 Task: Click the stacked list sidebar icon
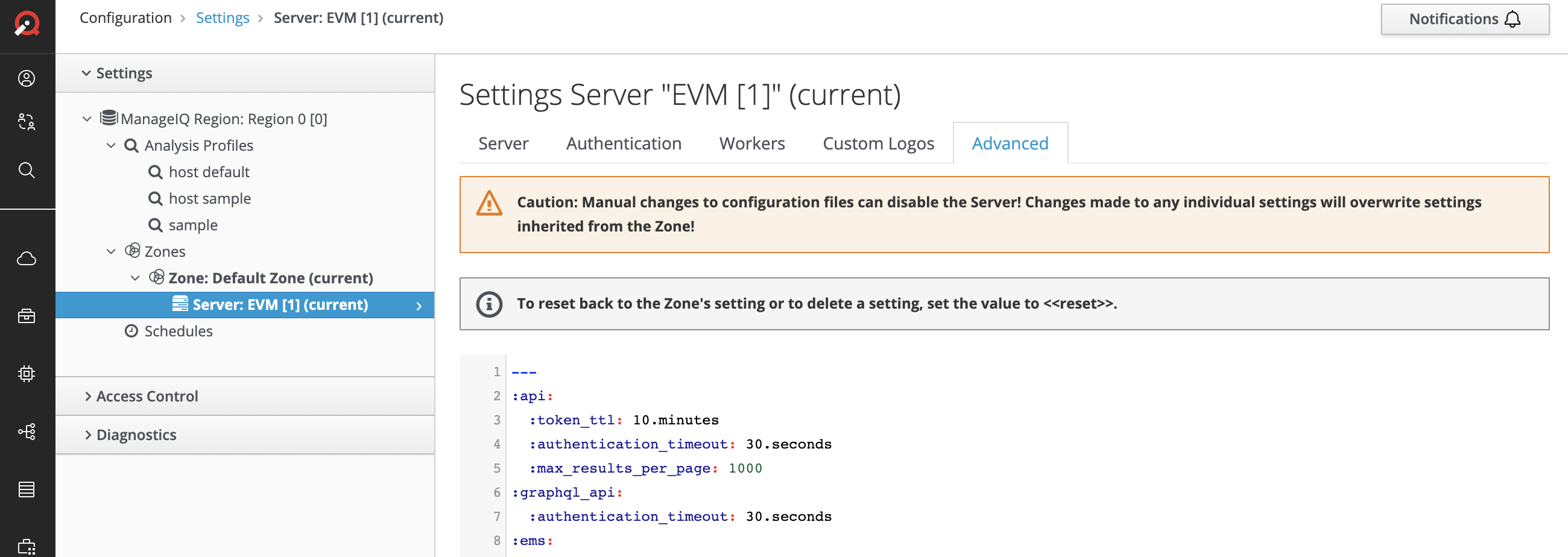click(27, 489)
